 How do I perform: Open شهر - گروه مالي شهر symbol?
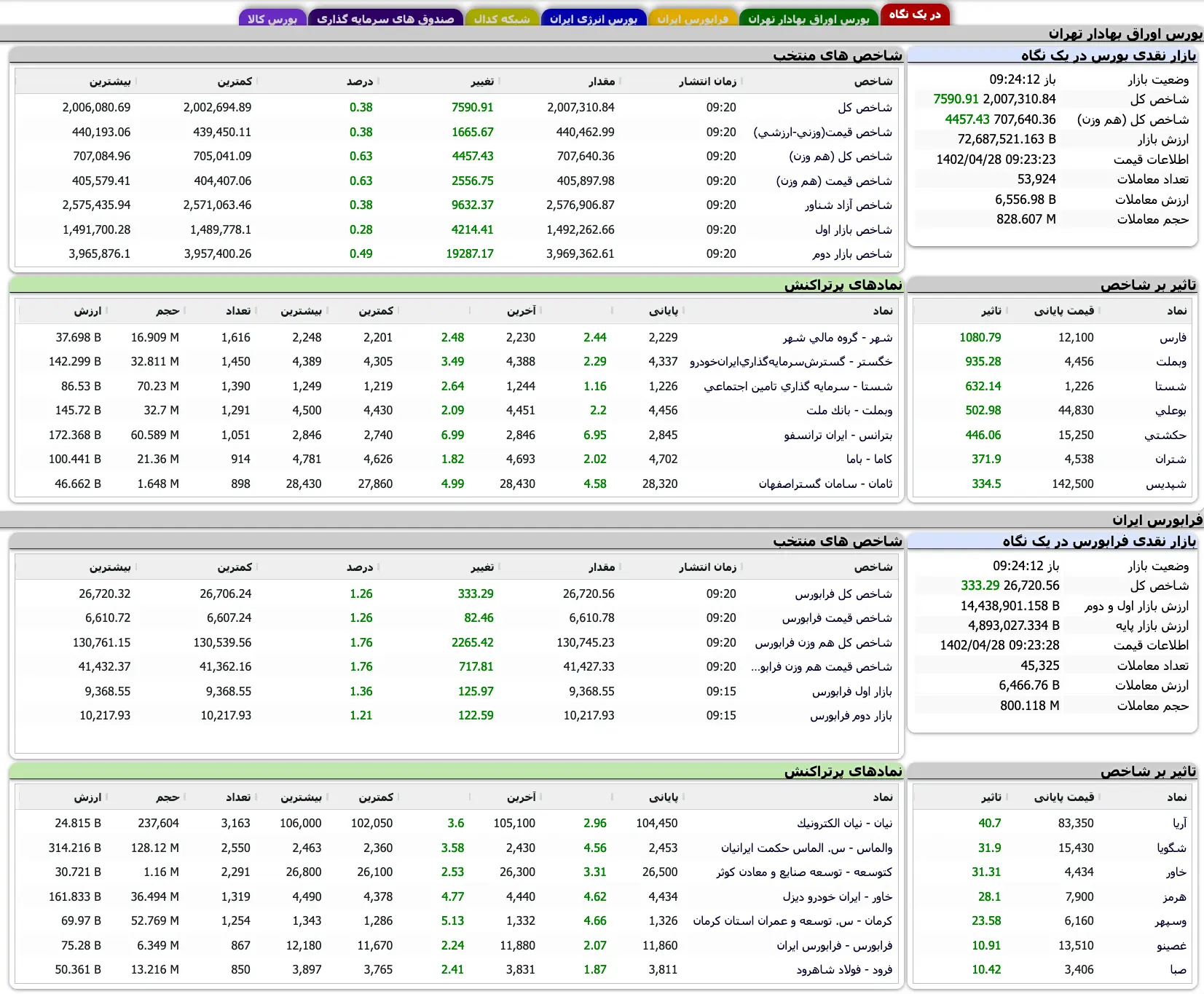838,337
